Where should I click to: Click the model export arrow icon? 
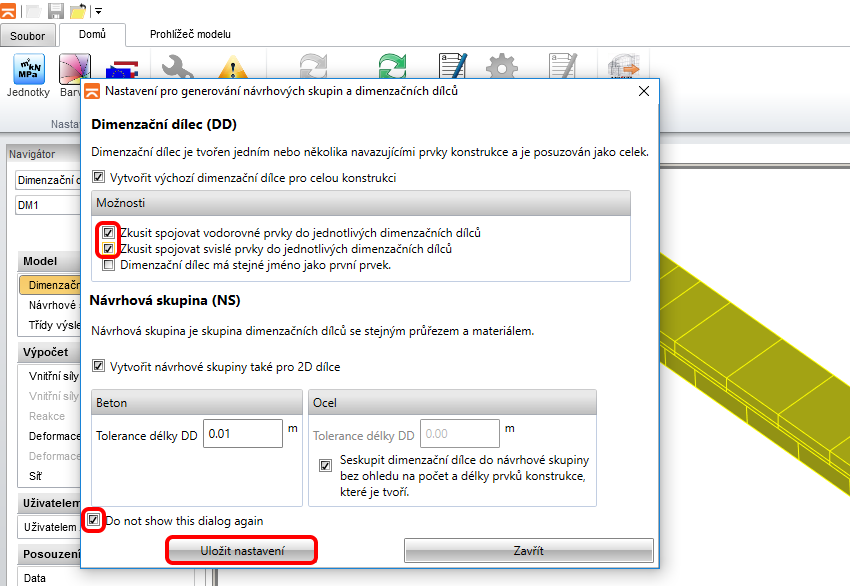click(x=623, y=66)
